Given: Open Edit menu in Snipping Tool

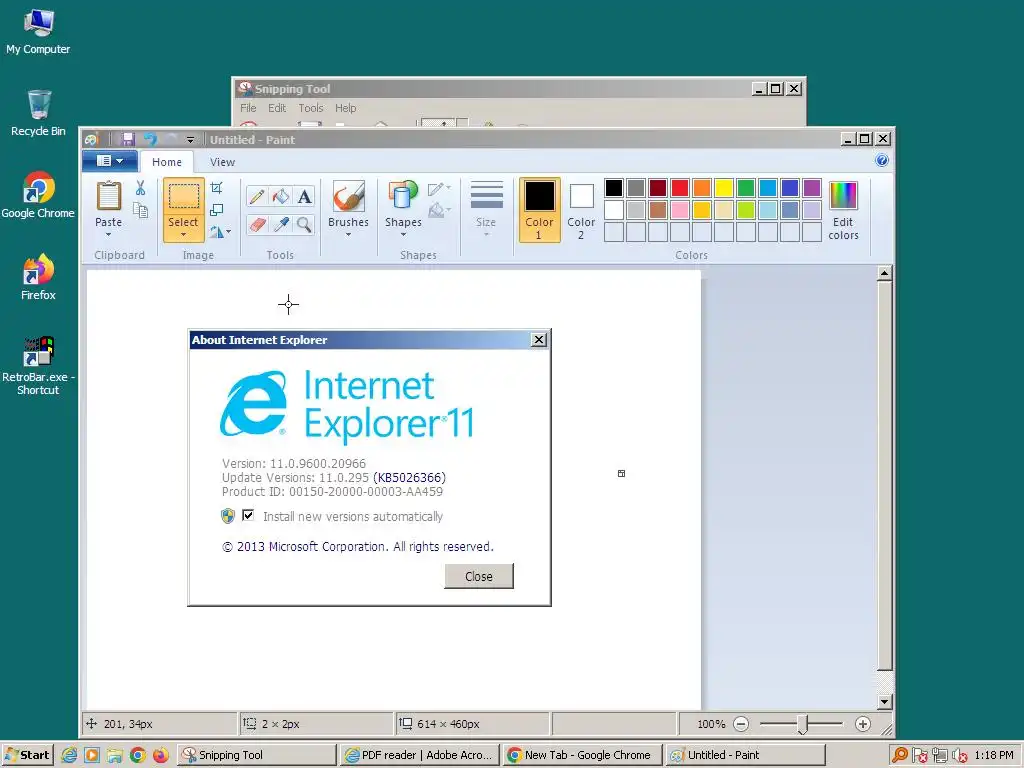Looking at the screenshot, I should [277, 108].
